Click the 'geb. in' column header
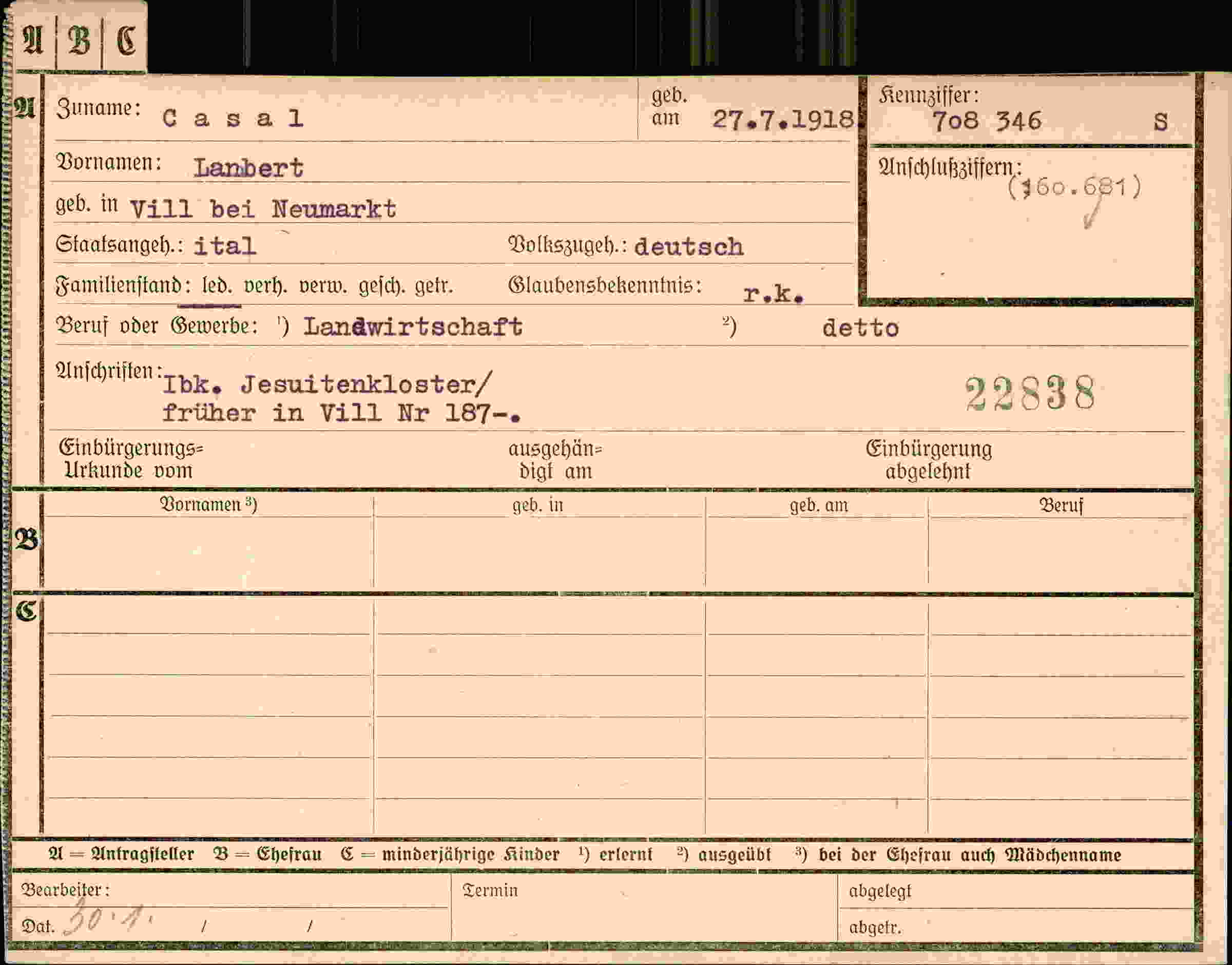 tap(538, 505)
